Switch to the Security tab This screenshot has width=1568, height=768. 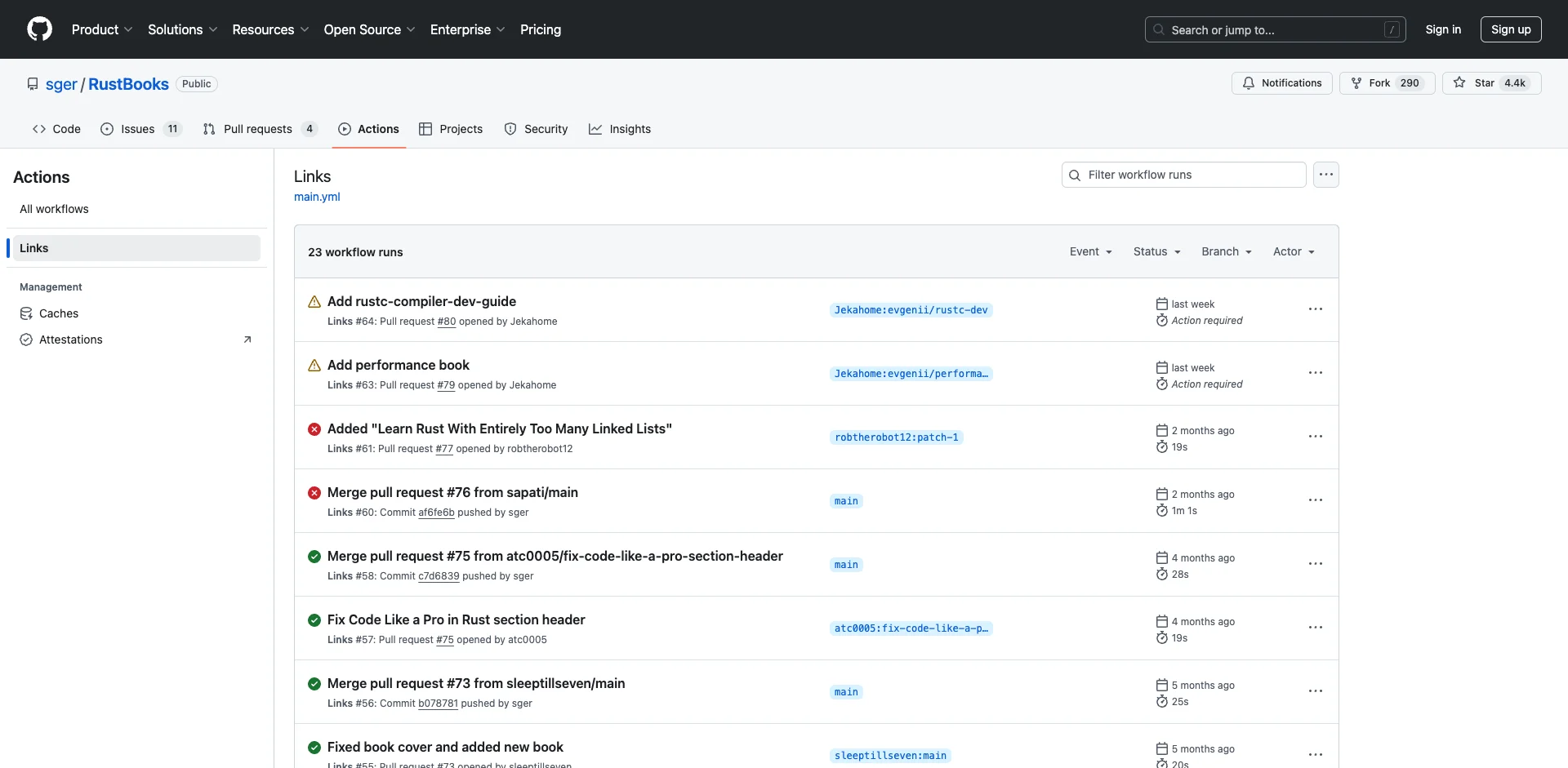(x=536, y=129)
